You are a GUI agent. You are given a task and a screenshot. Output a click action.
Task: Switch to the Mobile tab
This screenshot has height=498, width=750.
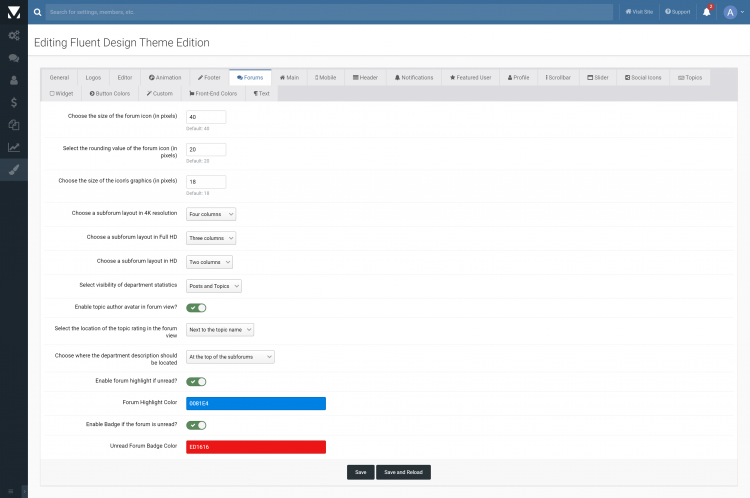(x=326, y=77)
